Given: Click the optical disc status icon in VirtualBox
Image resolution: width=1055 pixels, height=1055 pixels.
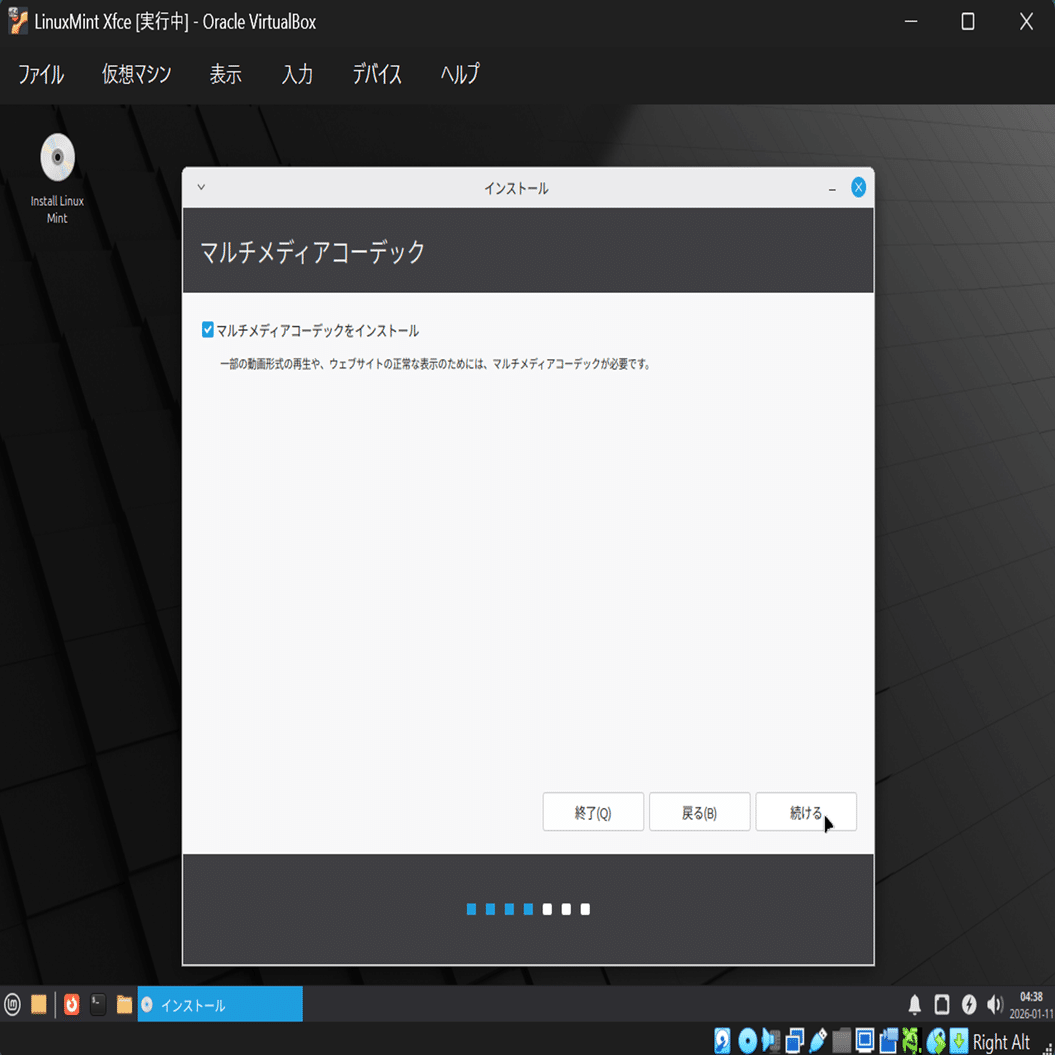Looking at the screenshot, I should tap(747, 1042).
